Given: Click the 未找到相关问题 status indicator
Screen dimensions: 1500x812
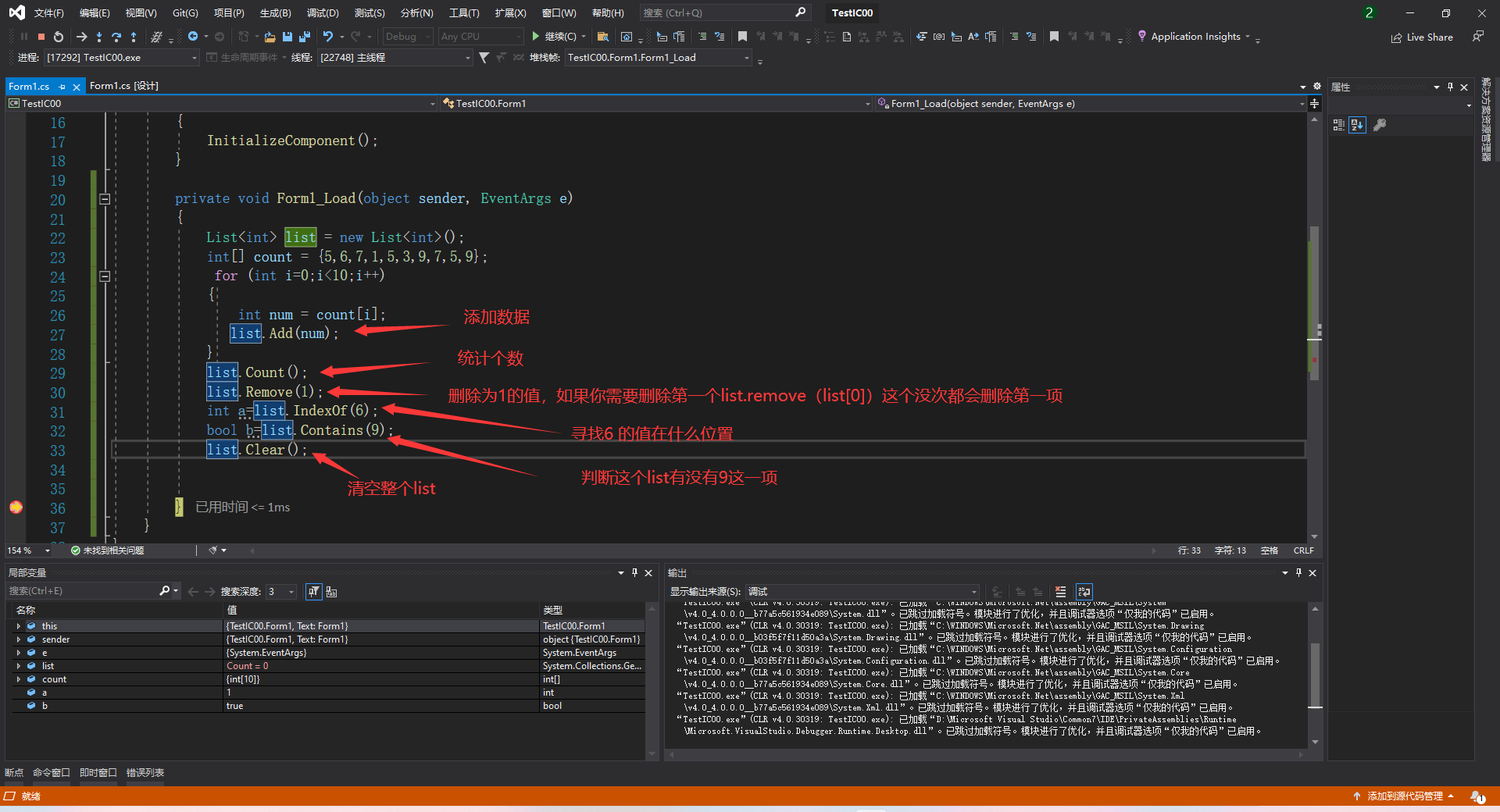Looking at the screenshot, I should point(107,551).
